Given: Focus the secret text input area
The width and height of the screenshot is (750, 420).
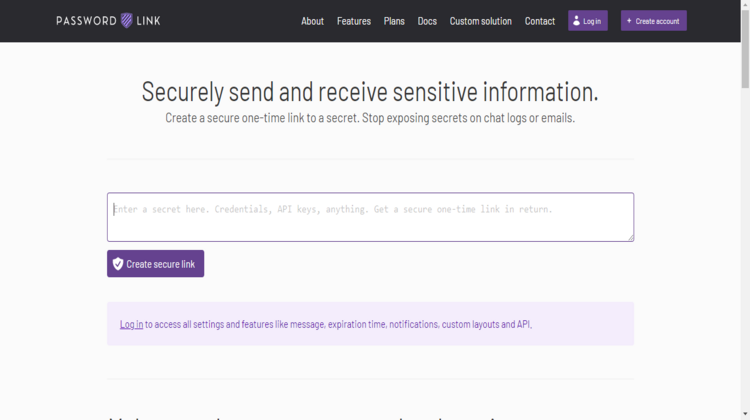Looking at the screenshot, I should (370, 217).
